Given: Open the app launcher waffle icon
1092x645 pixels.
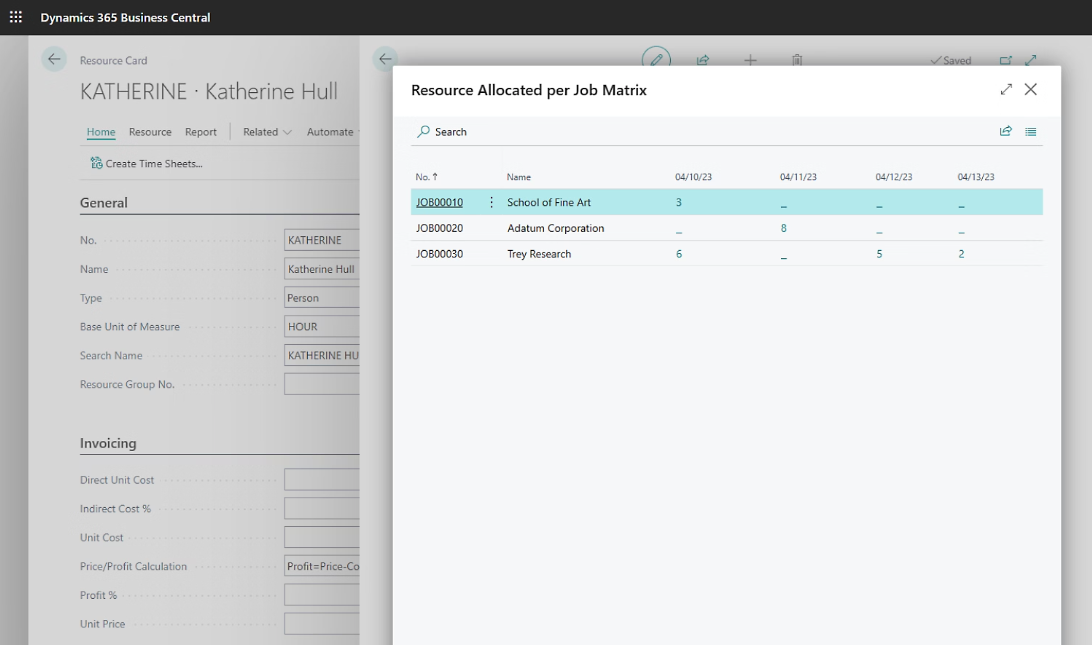Looking at the screenshot, I should [x=16, y=17].
